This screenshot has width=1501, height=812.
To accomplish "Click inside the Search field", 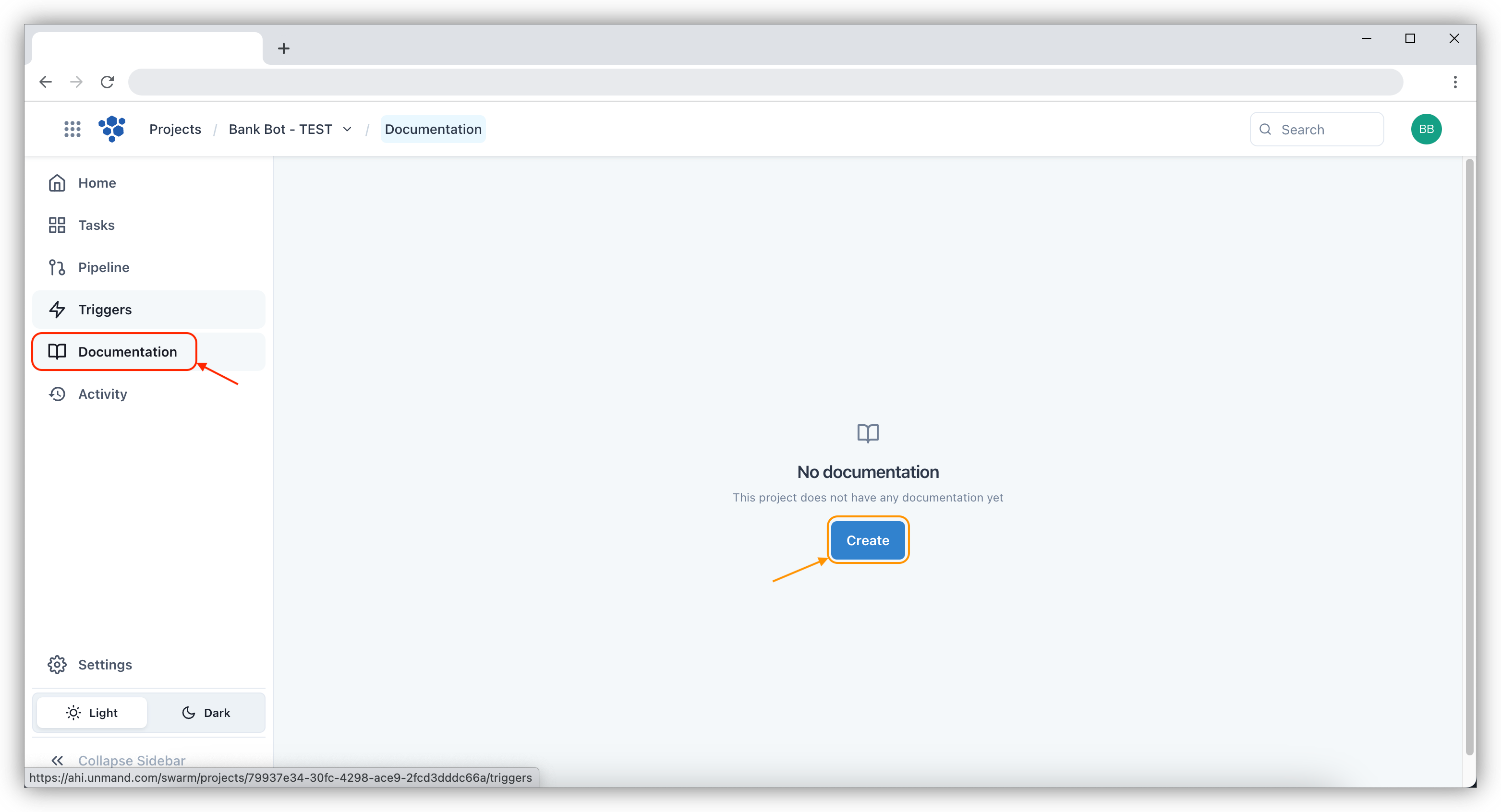I will (1329, 129).
